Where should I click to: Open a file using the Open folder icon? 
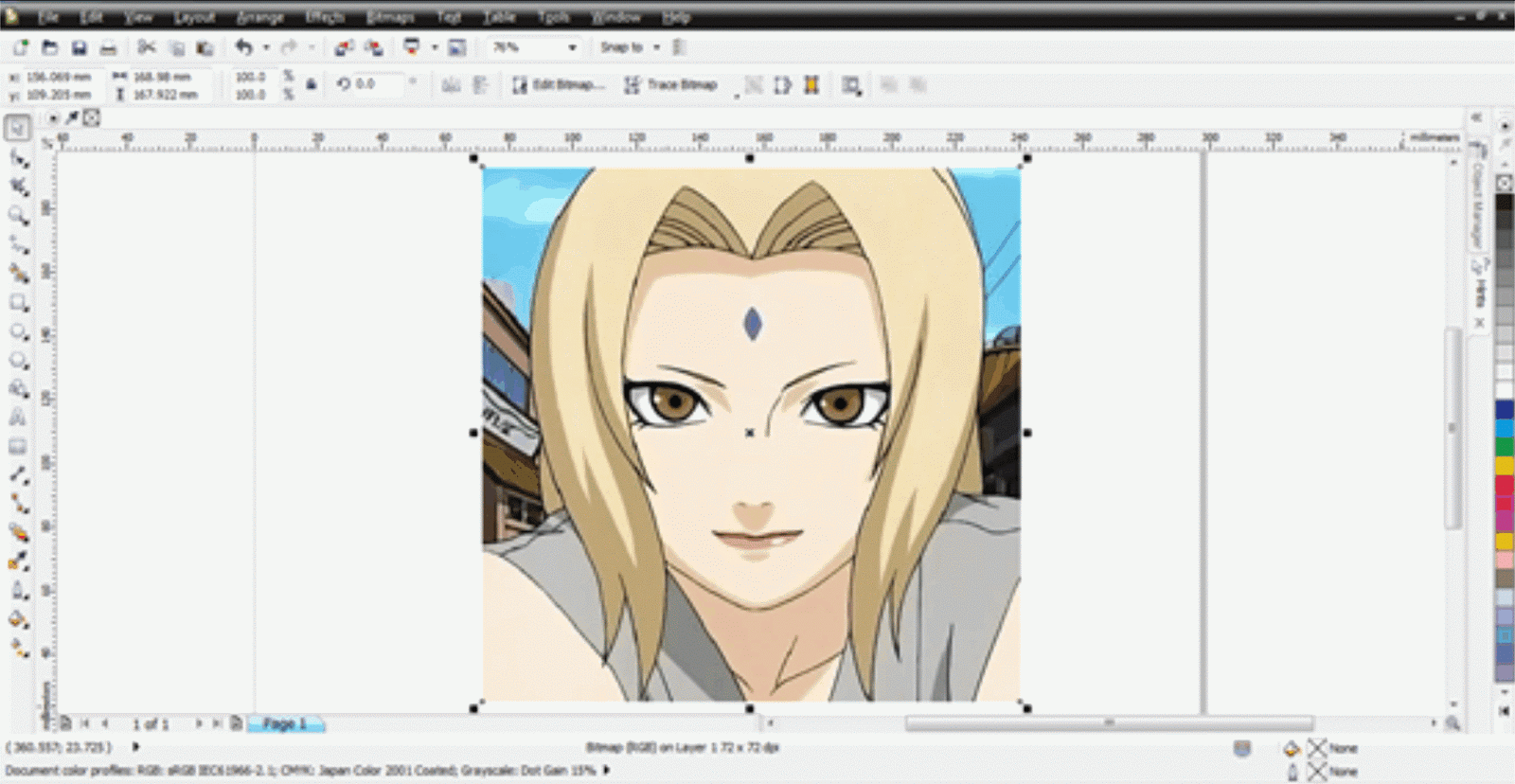point(50,47)
